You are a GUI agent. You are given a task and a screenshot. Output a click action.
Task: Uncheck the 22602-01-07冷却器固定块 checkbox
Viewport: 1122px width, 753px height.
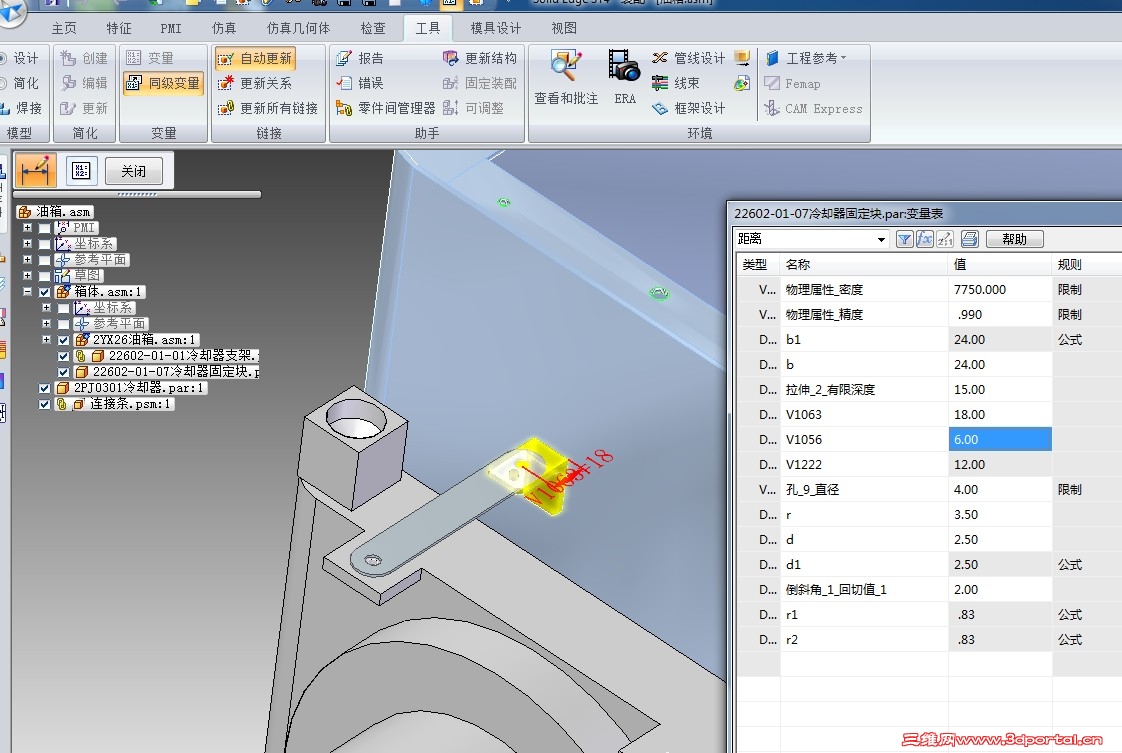tap(64, 372)
